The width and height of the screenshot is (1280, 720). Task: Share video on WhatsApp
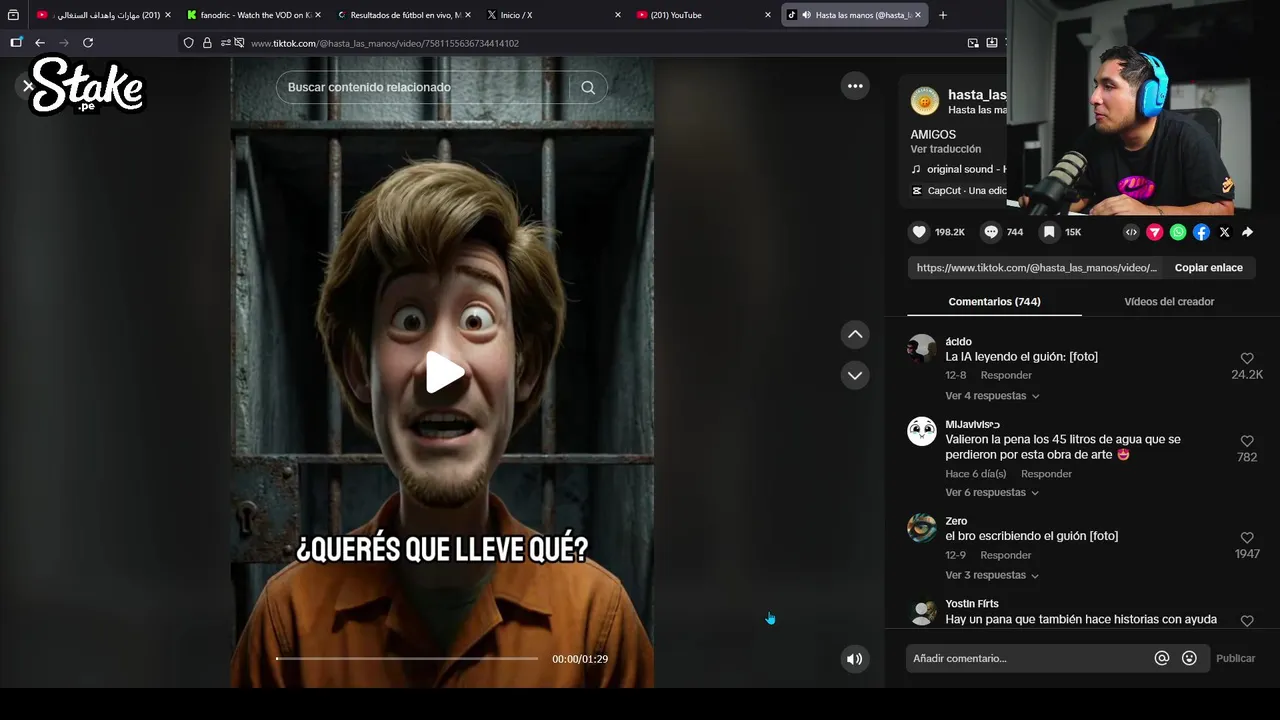[x=1178, y=232]
